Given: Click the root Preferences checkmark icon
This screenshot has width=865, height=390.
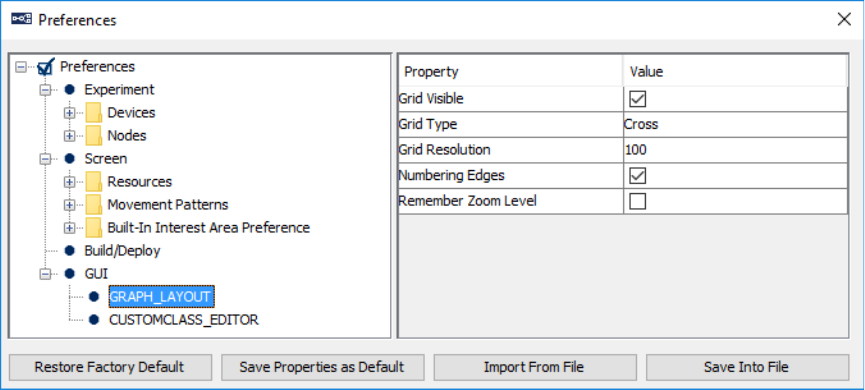Looking at the screenshot, I should [45, 67].
